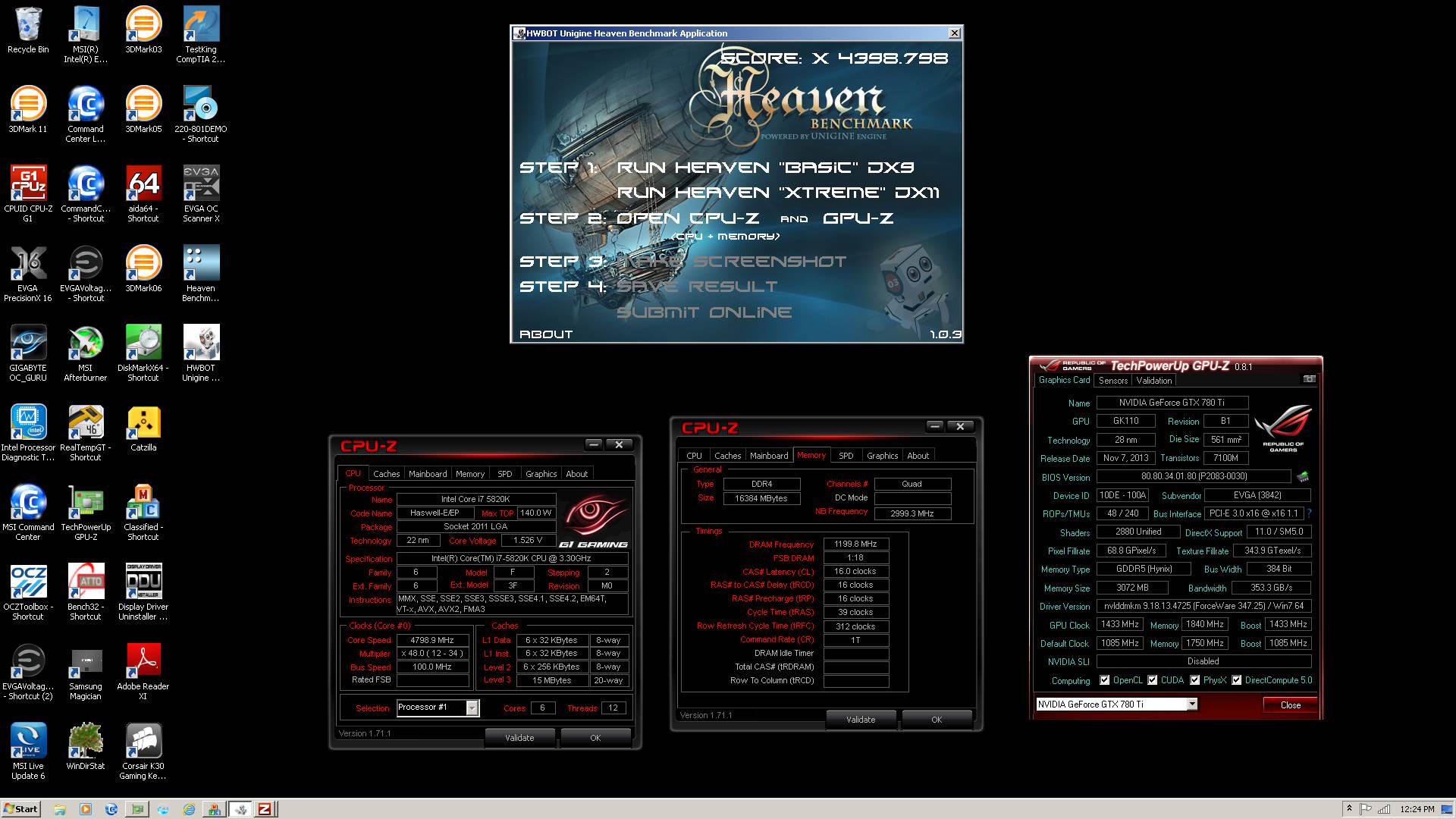The width and height of the screenshot is (1456, 819).
Task: Open the Adobe Reader XI desktop icon
Action: pyautogui.click(x=143, y=671)
